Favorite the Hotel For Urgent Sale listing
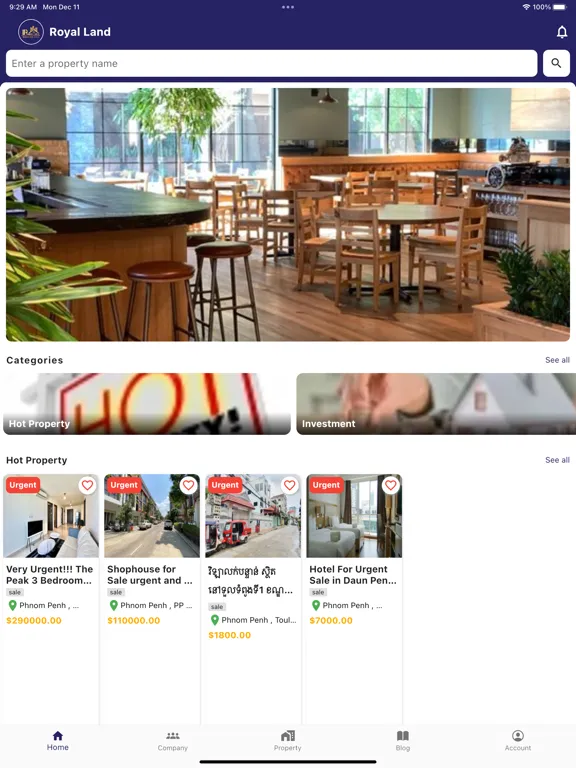The height and width of the screenshot is (768, 576). point(390,485)
